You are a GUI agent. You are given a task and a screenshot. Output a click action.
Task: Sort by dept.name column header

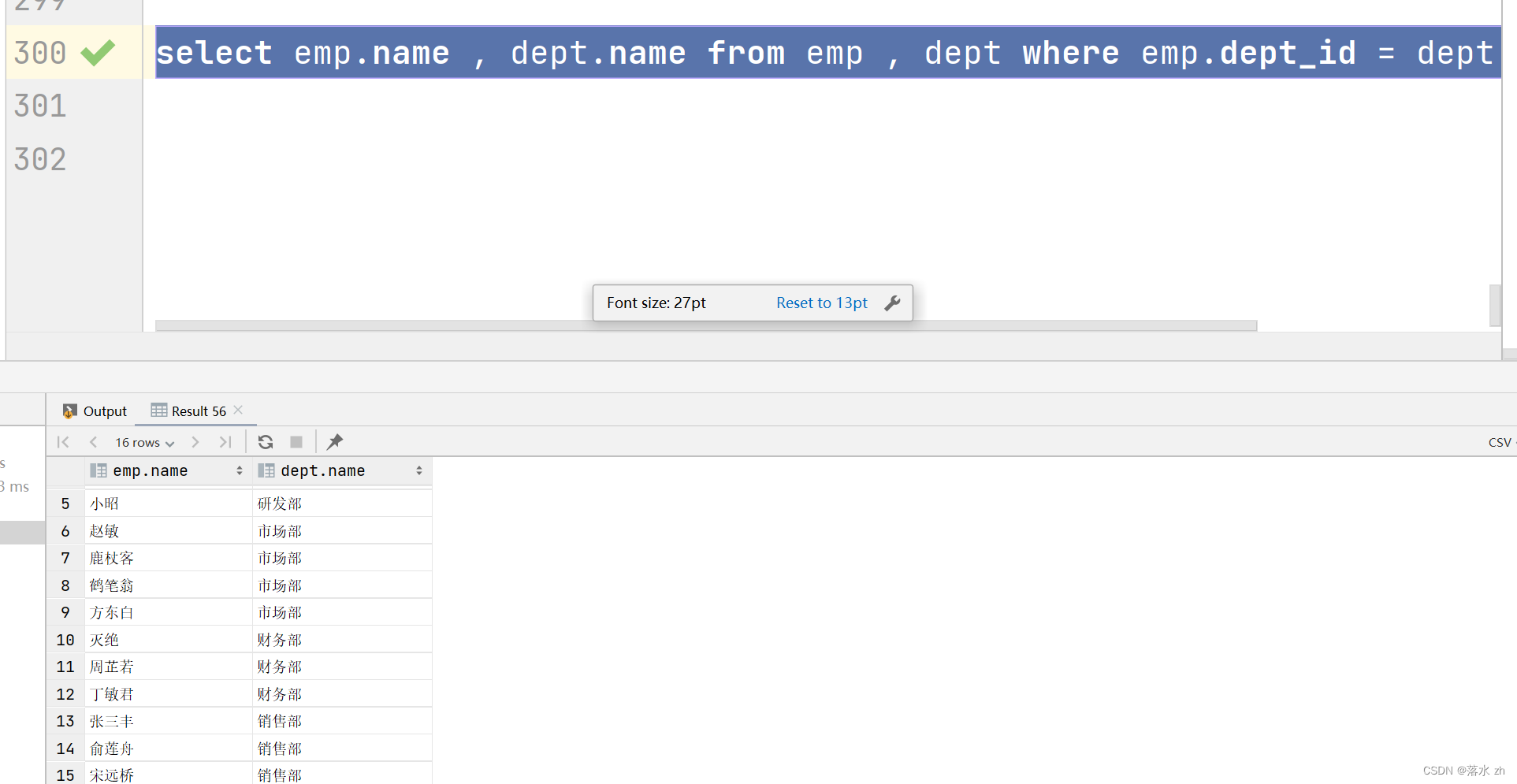point(342,470)
